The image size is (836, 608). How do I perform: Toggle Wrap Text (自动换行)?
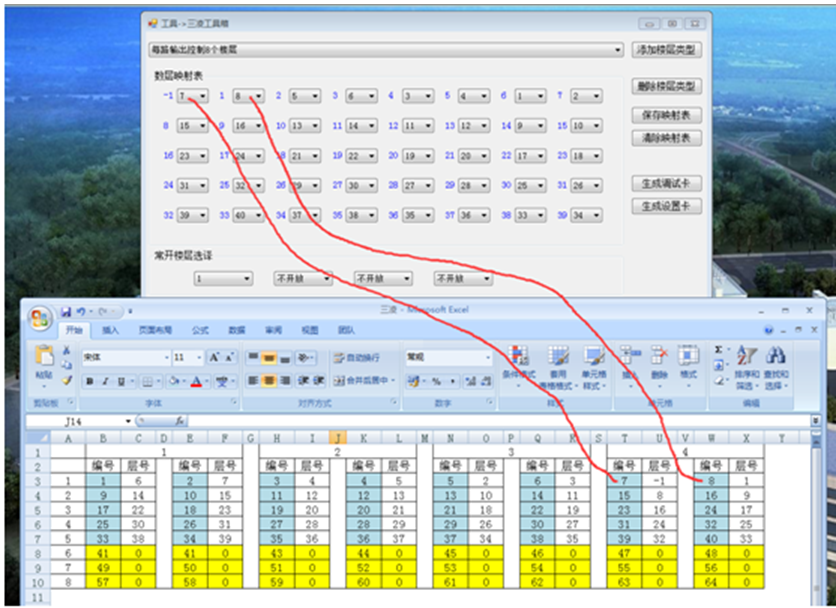pyautogui.click(x=356, y=358)
